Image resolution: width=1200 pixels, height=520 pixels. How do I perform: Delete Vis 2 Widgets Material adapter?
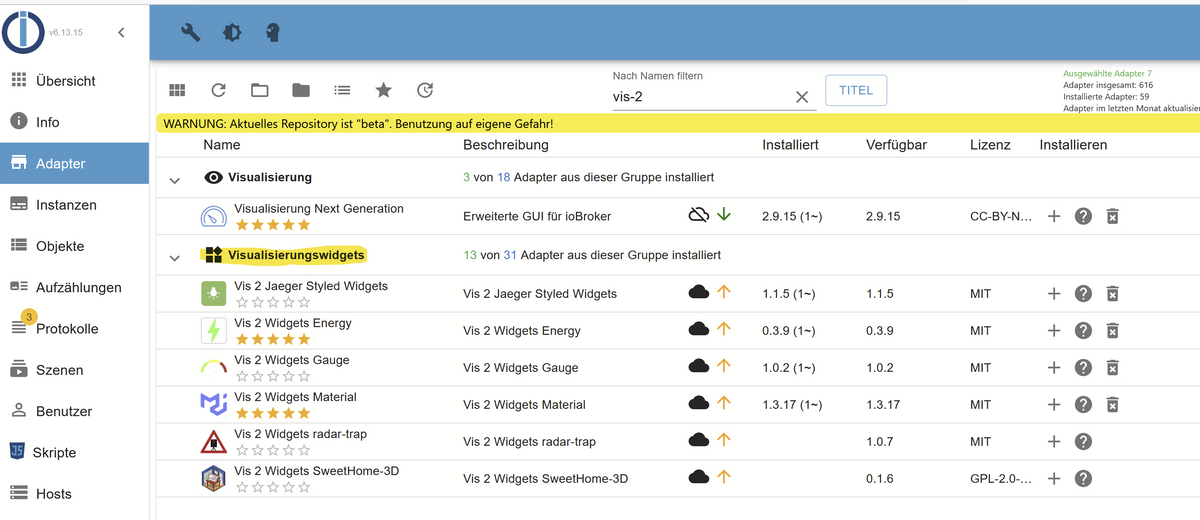coord(1112,404)
